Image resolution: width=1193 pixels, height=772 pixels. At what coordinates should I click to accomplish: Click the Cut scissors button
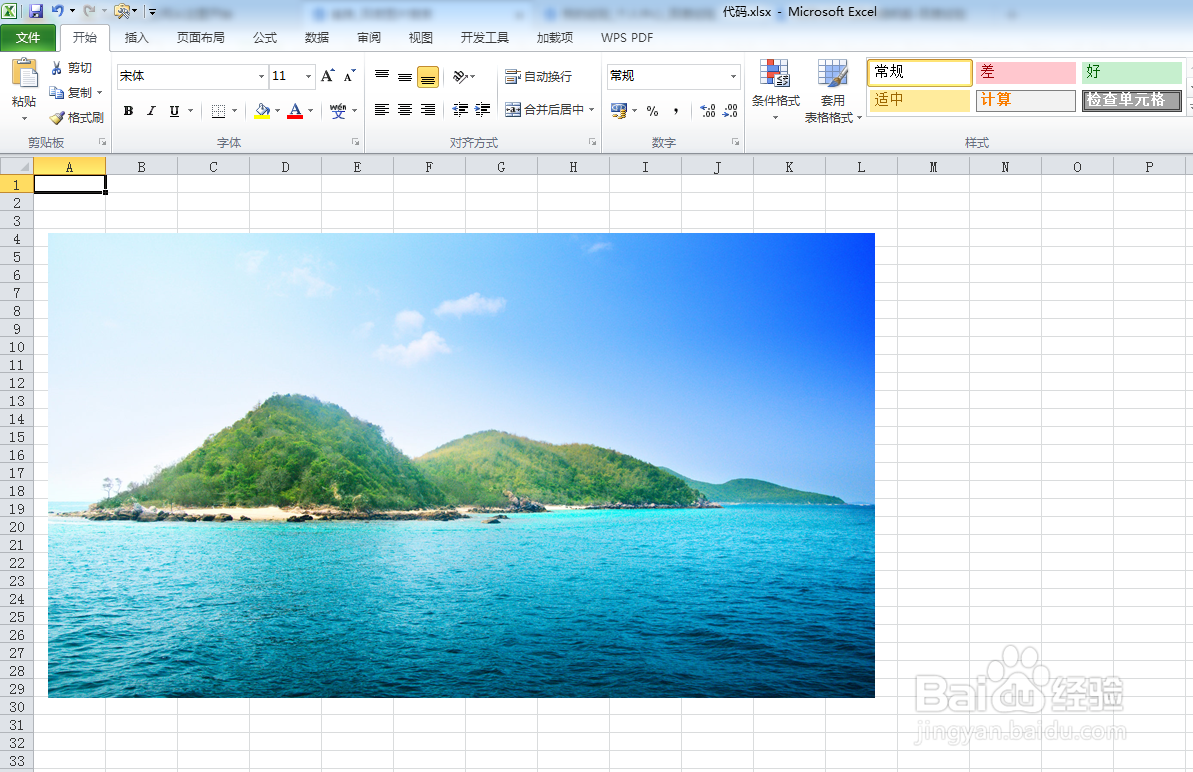[x=72, y=68]
